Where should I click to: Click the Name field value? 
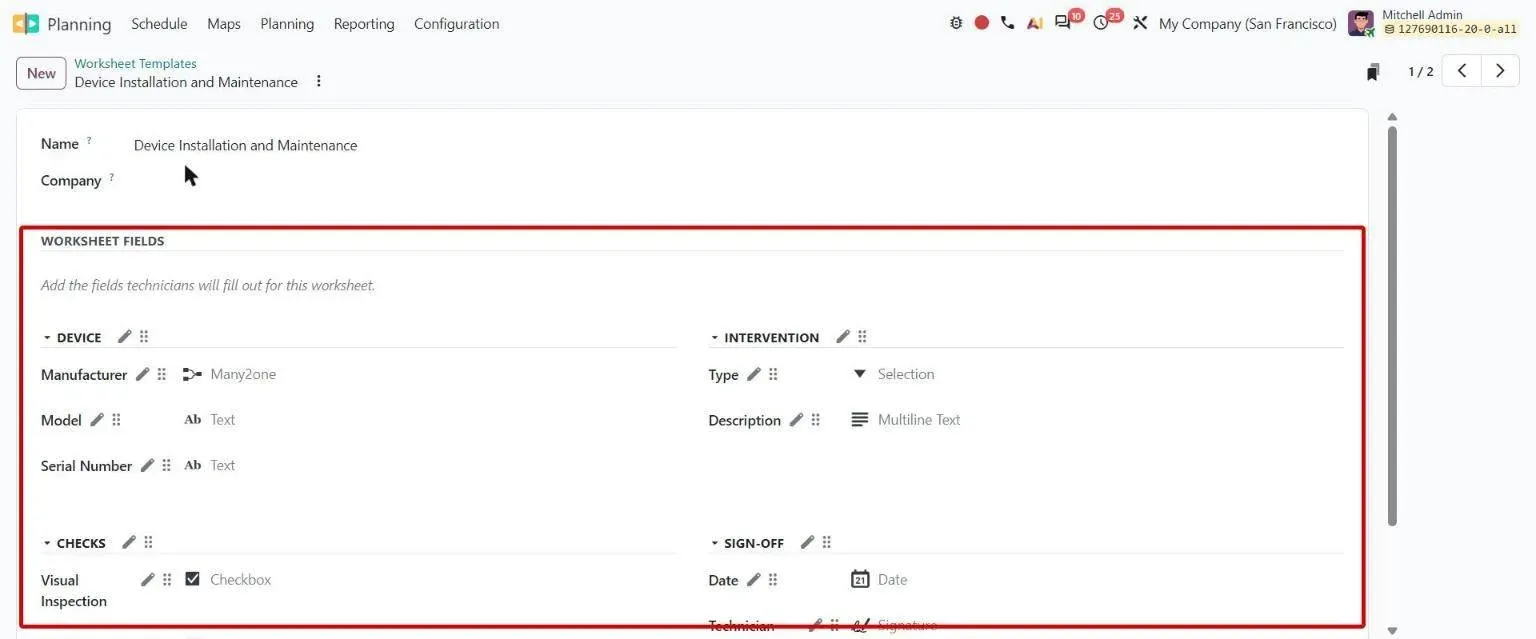245,145
